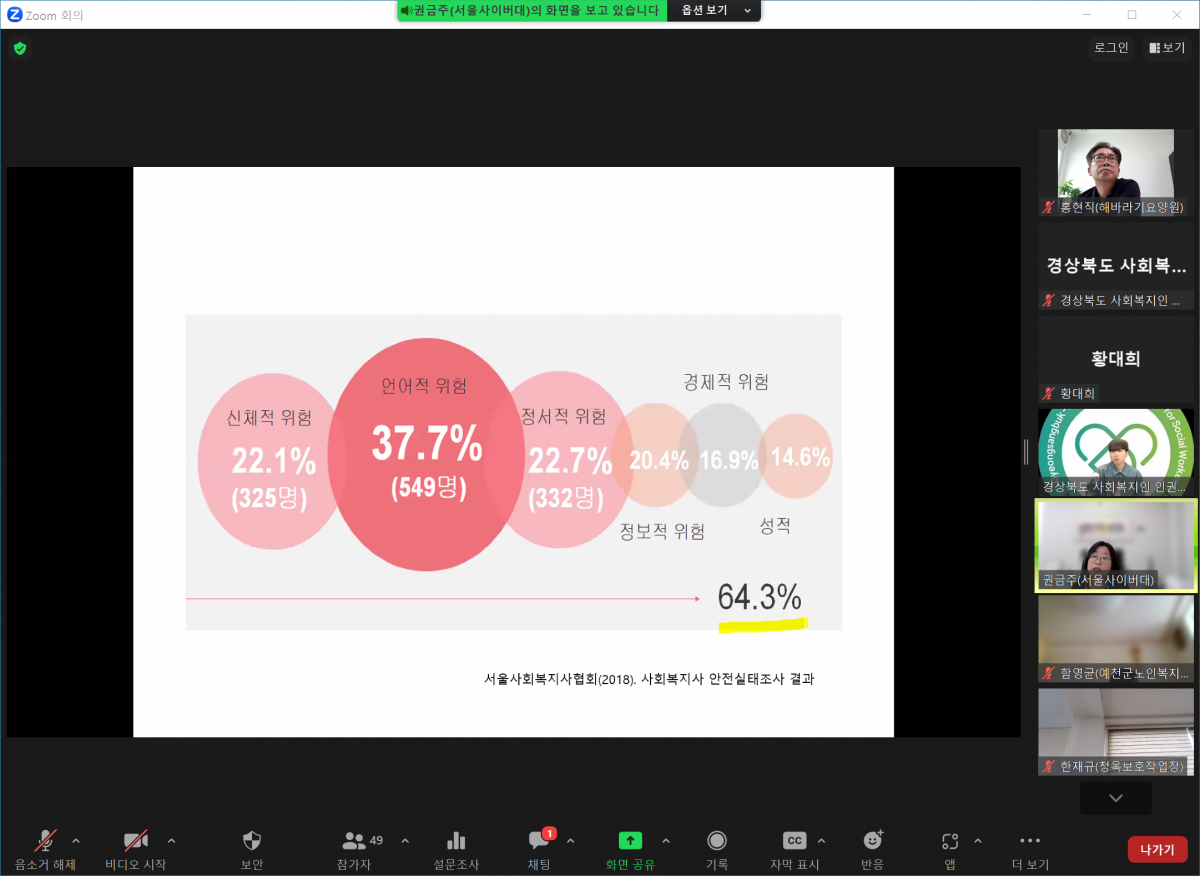
Task: Start Record (기록) icon
Action: tap(717, 841)
